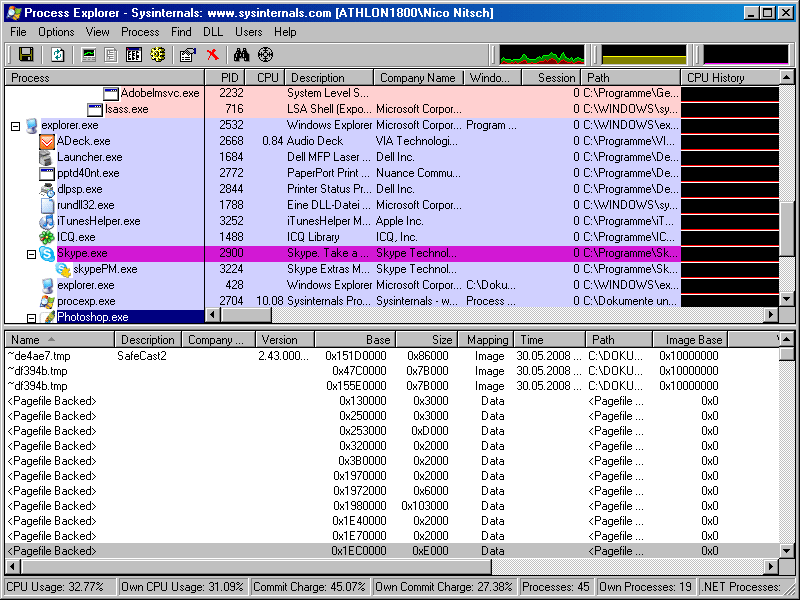Viewport: 800px width, 600px height.
Task: Click the ICQ.exe flower icon
Action: [47, 237]
